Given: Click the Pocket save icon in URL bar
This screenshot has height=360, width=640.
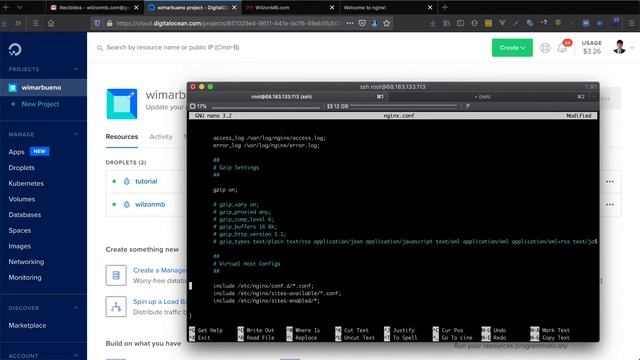Looking at the screenshot, I should point(362,23).
